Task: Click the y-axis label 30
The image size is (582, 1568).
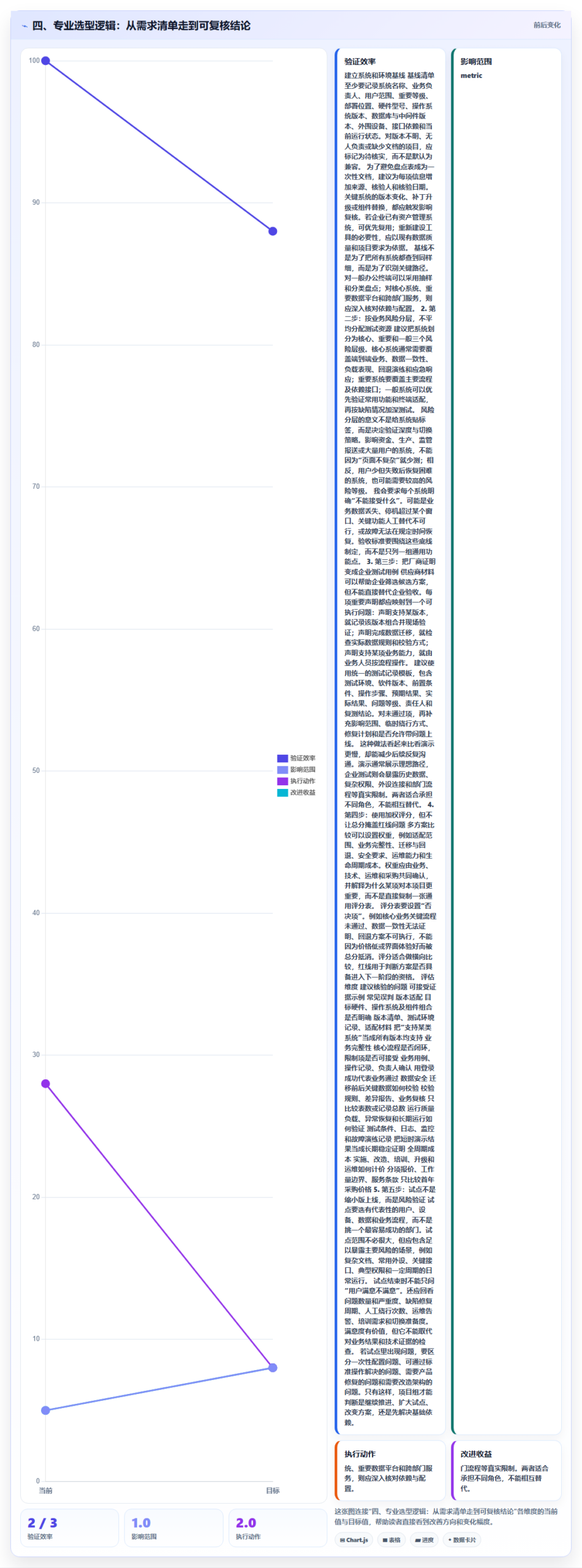Action: pos(36,1055)
